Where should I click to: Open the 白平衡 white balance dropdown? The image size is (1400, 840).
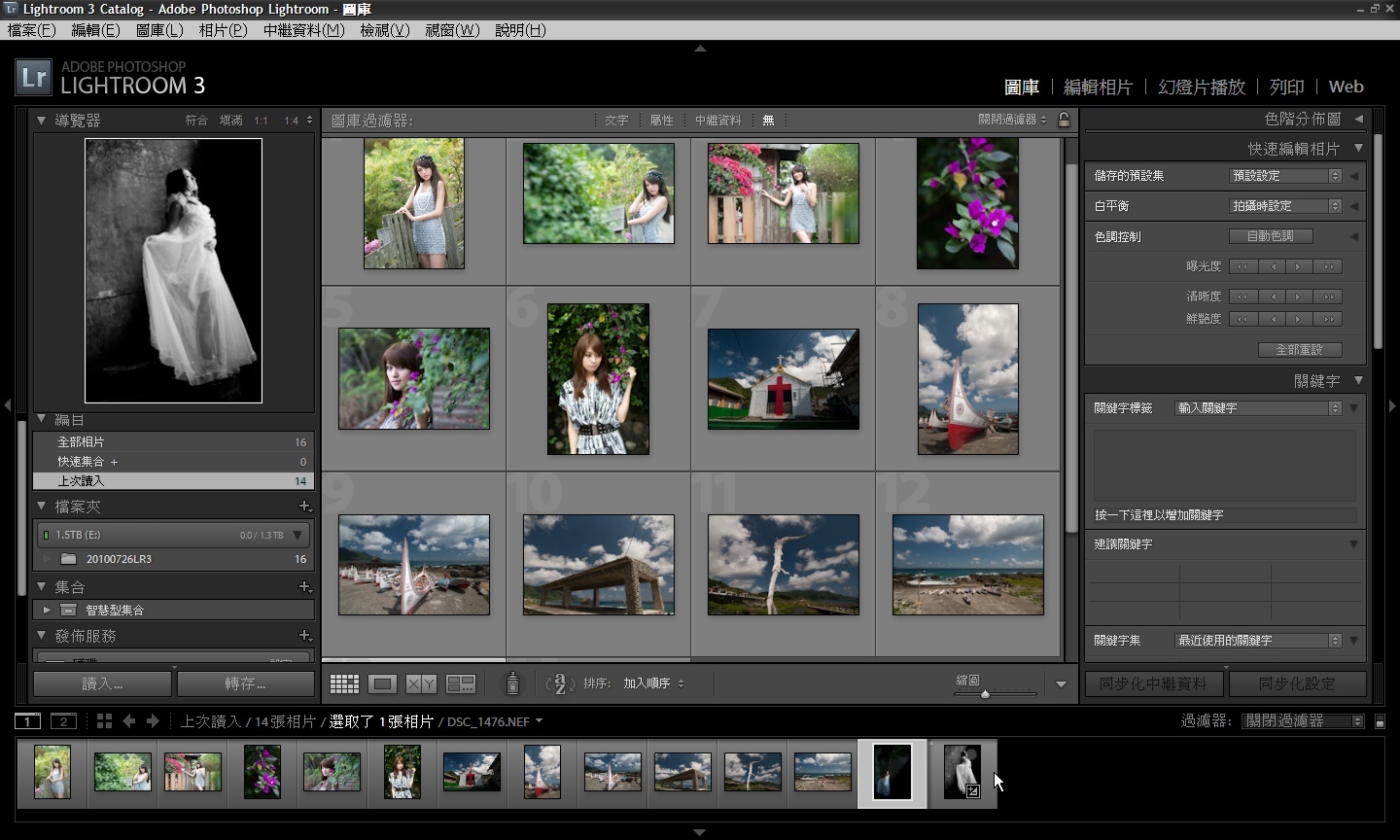tap(1285, 206)
